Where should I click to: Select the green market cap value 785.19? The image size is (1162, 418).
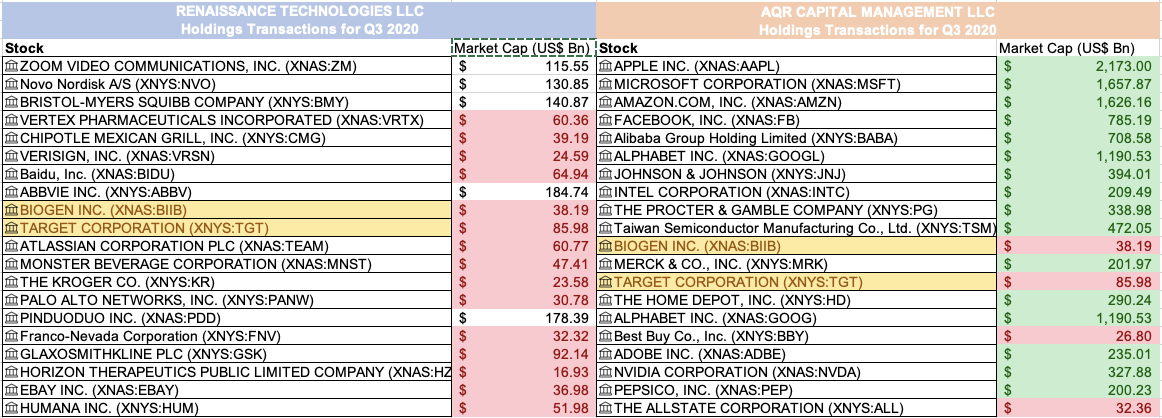point(1079,120)
